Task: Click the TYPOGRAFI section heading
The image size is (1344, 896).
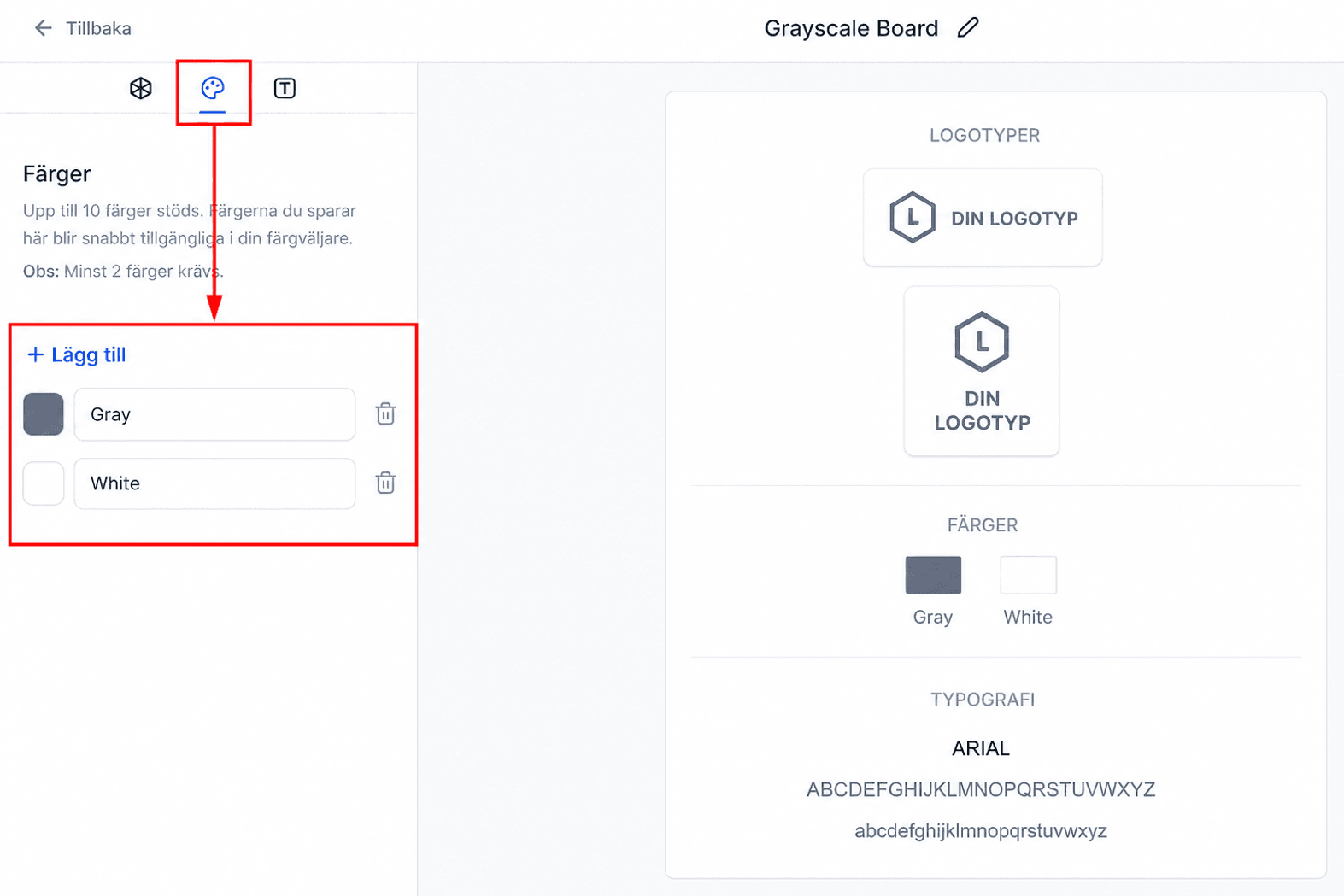Action: click(983, 700)
